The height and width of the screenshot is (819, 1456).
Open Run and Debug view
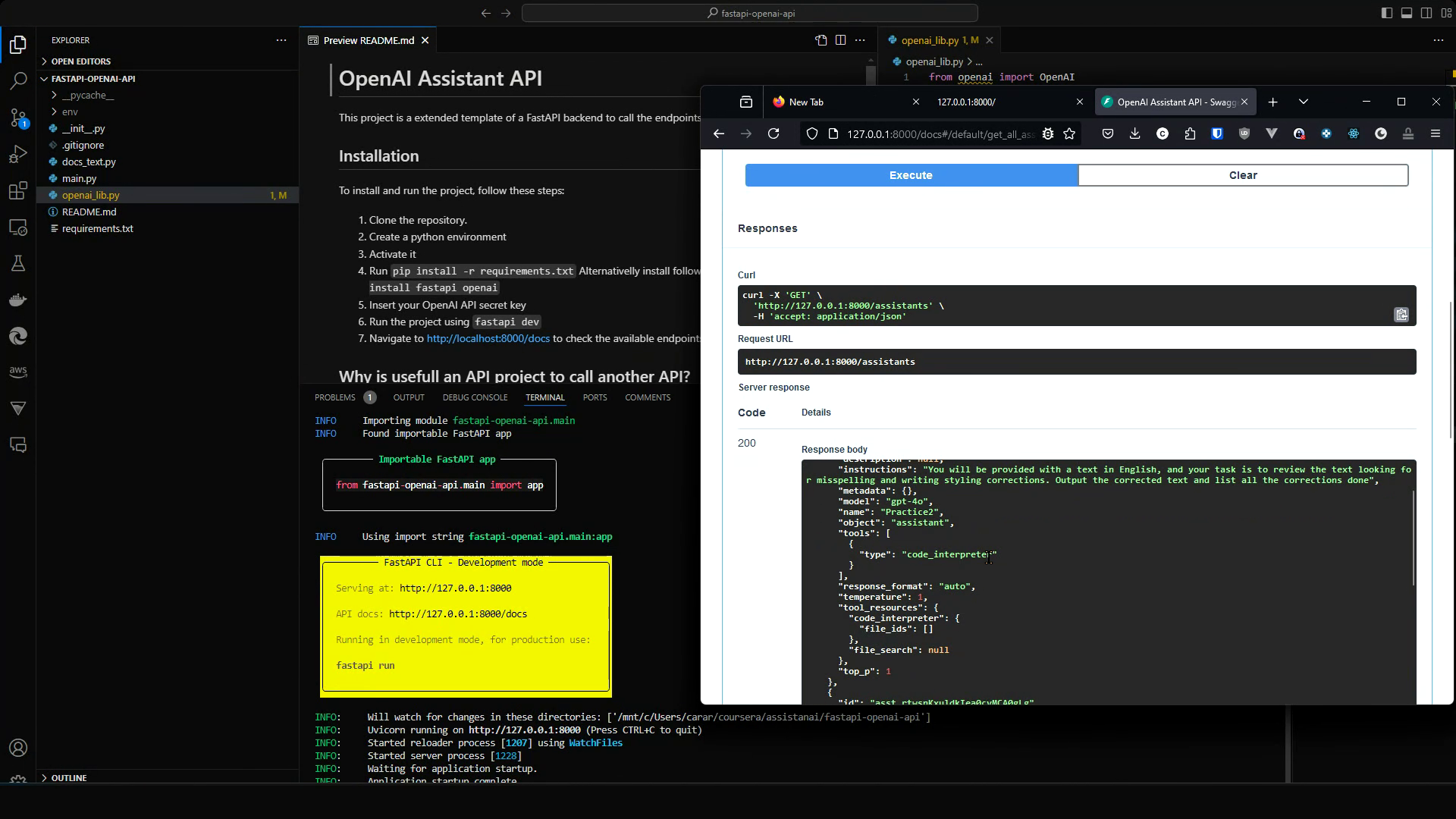[18, 154]
